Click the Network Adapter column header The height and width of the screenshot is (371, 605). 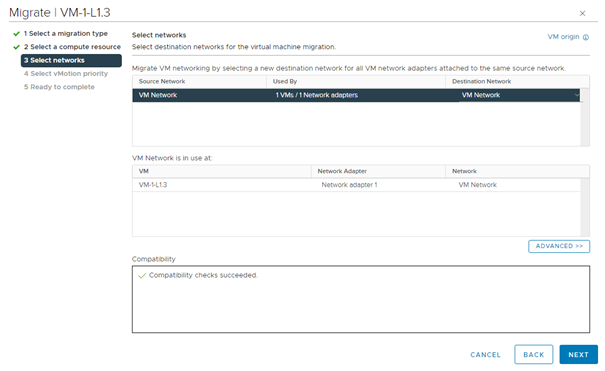(378, 171)
